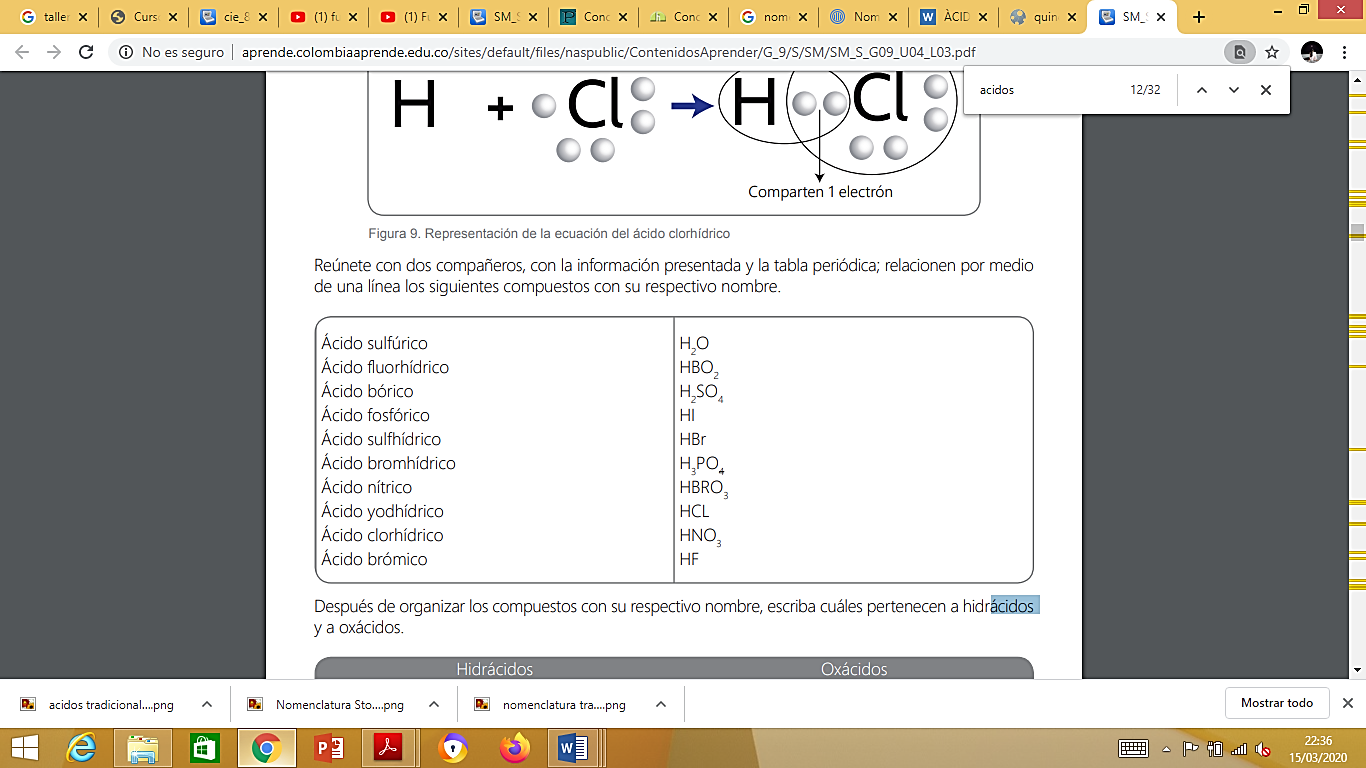
Task: Open Adobe Acrobat Reader from taskbar
Action: click(x=388, y=748)
